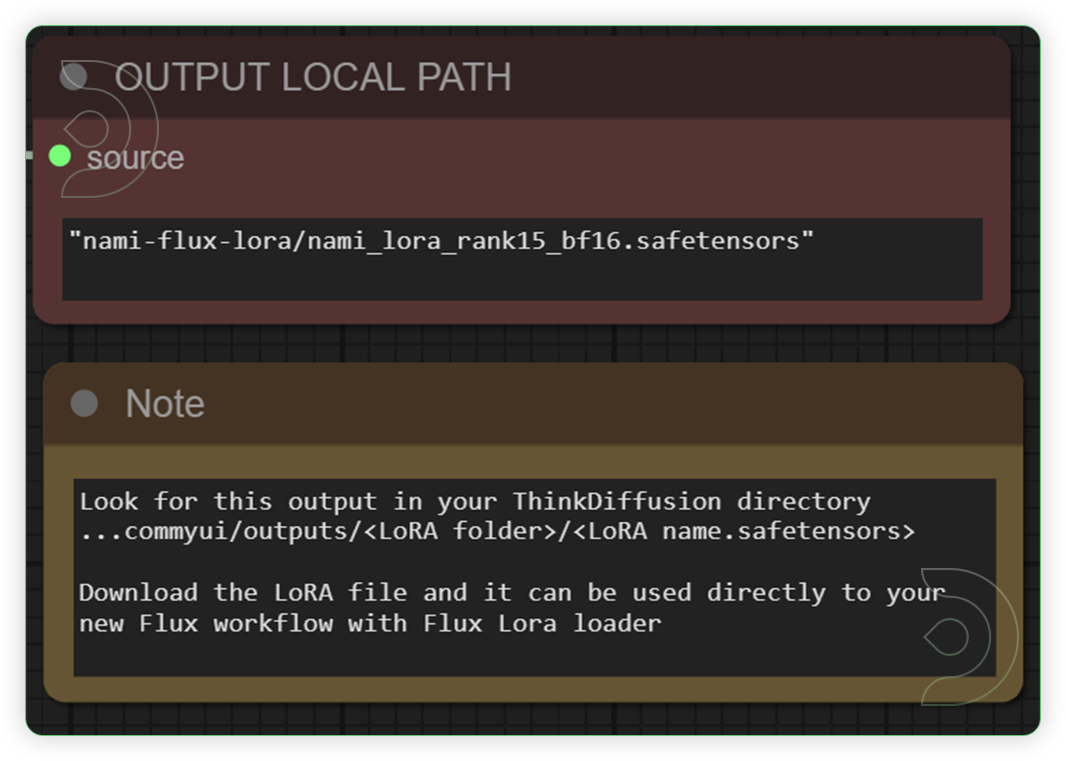This screenshot has height=761, width=1066.
Task: Toggle the green source connection point
Action: click(x=59, y=156)
